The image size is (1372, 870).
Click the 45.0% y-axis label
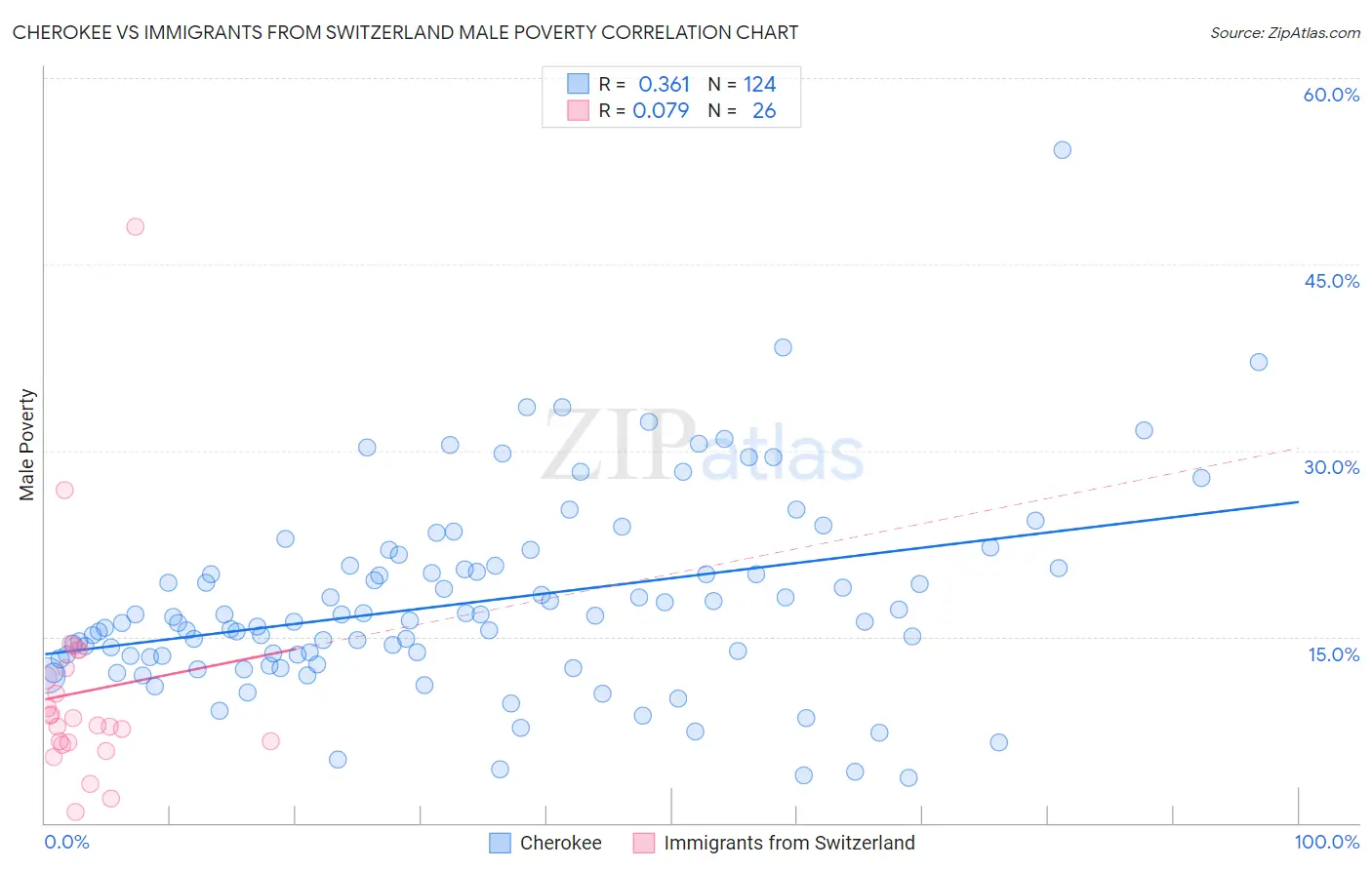1331,281
